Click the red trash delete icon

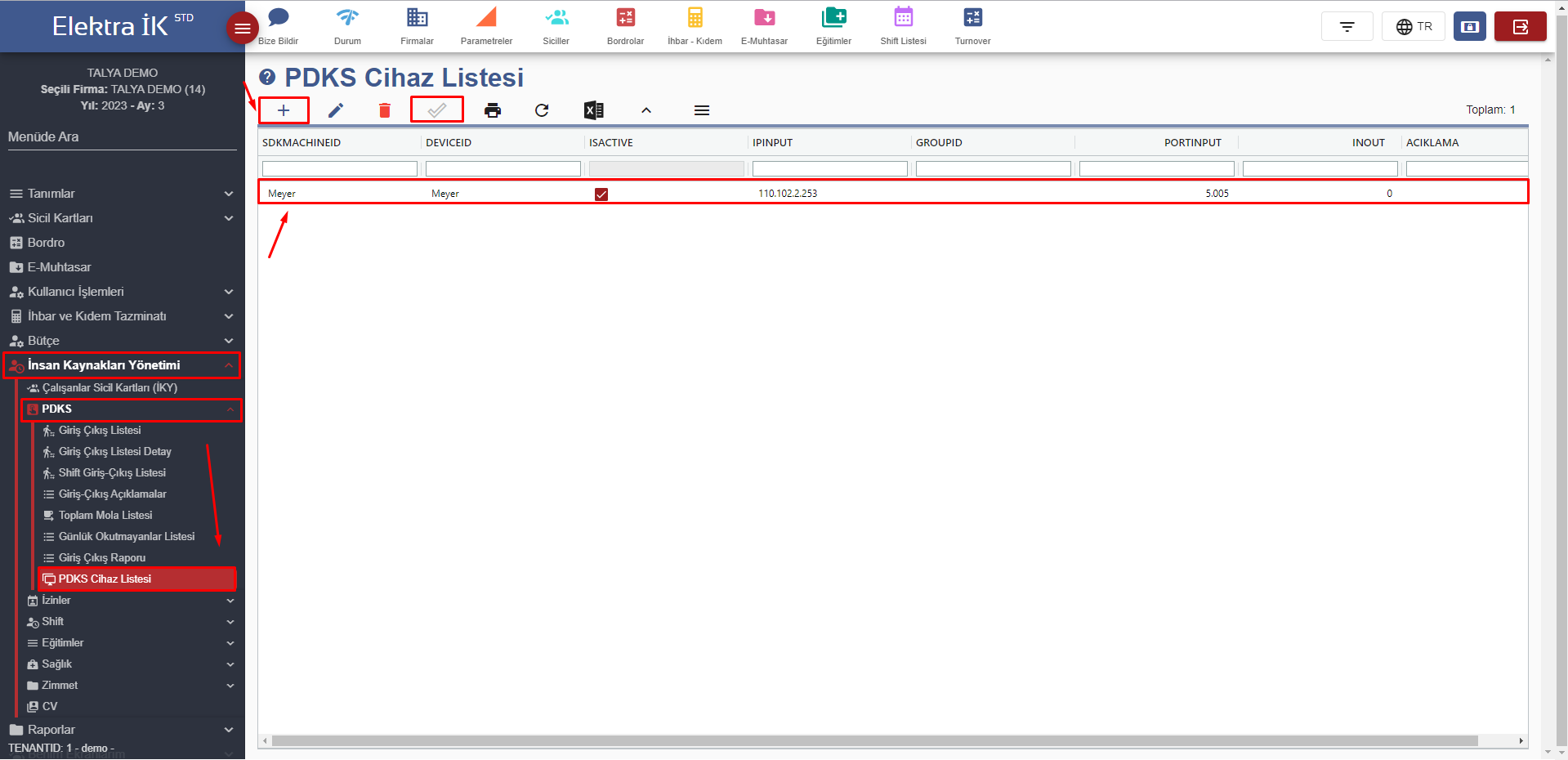click(x=385, y=110)
